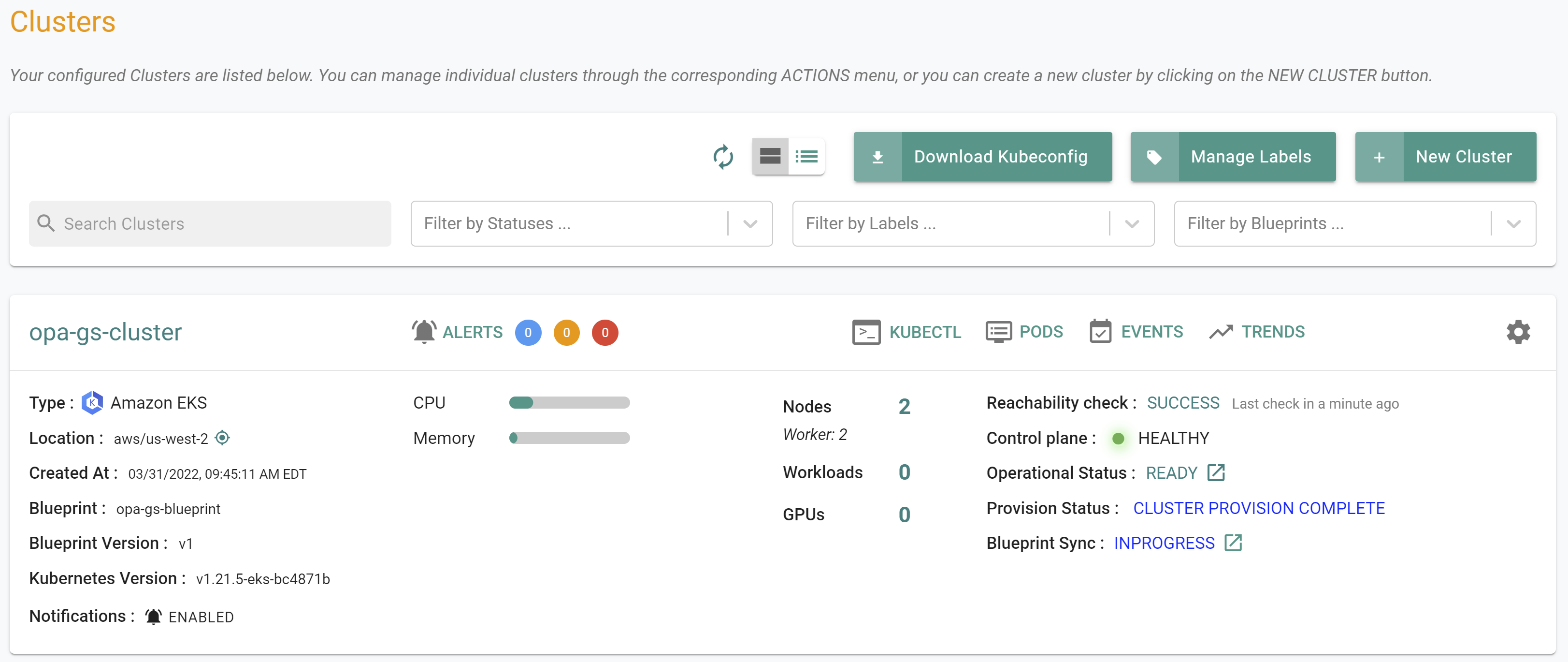Viewport: 1568px width, 662px height.
Task: Open the external link icon next to INPROGRESS
Action: coord(1233,543)
